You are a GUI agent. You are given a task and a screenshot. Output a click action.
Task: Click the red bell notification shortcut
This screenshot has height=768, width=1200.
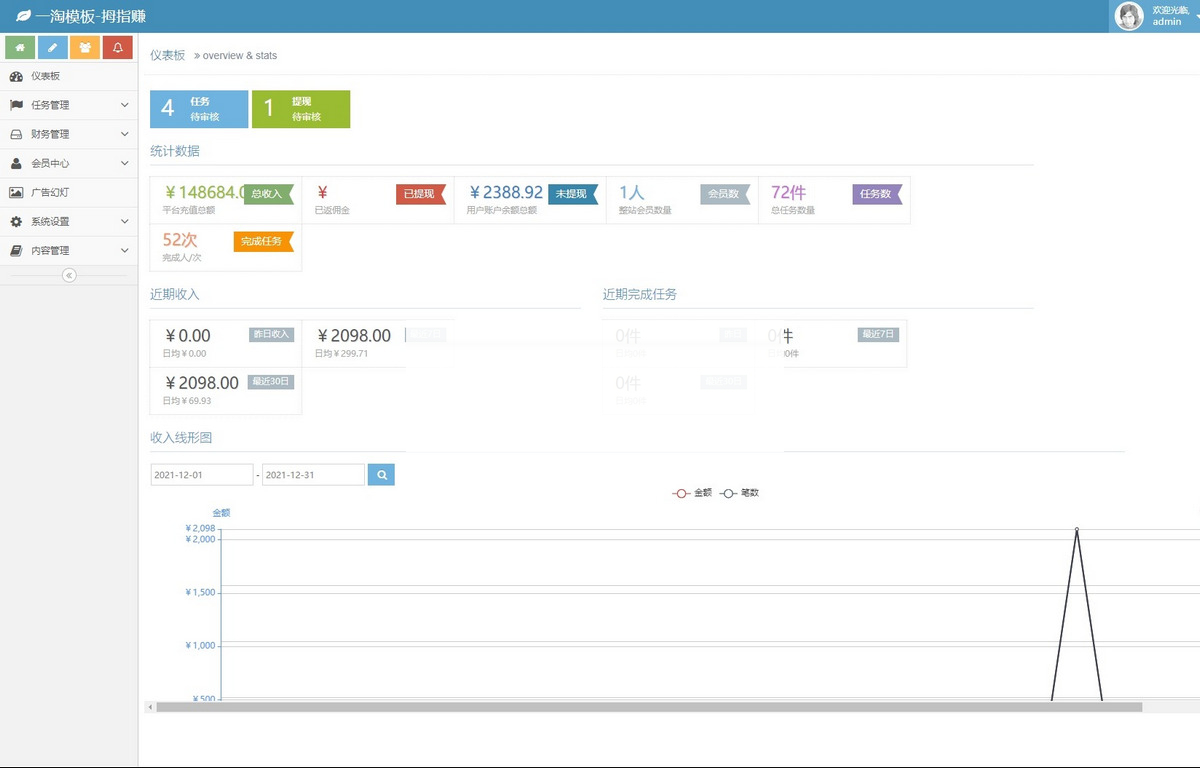118,47
